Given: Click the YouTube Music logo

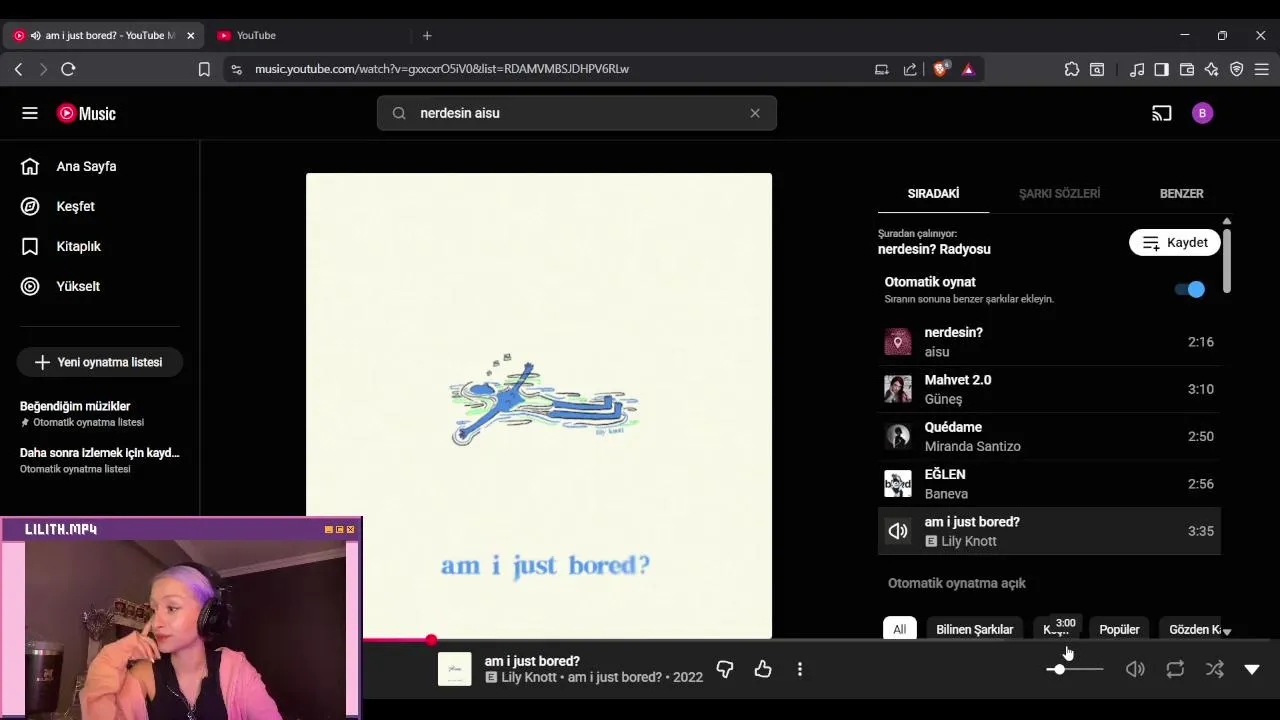Looking at the screenshot, I should (86, 113).
